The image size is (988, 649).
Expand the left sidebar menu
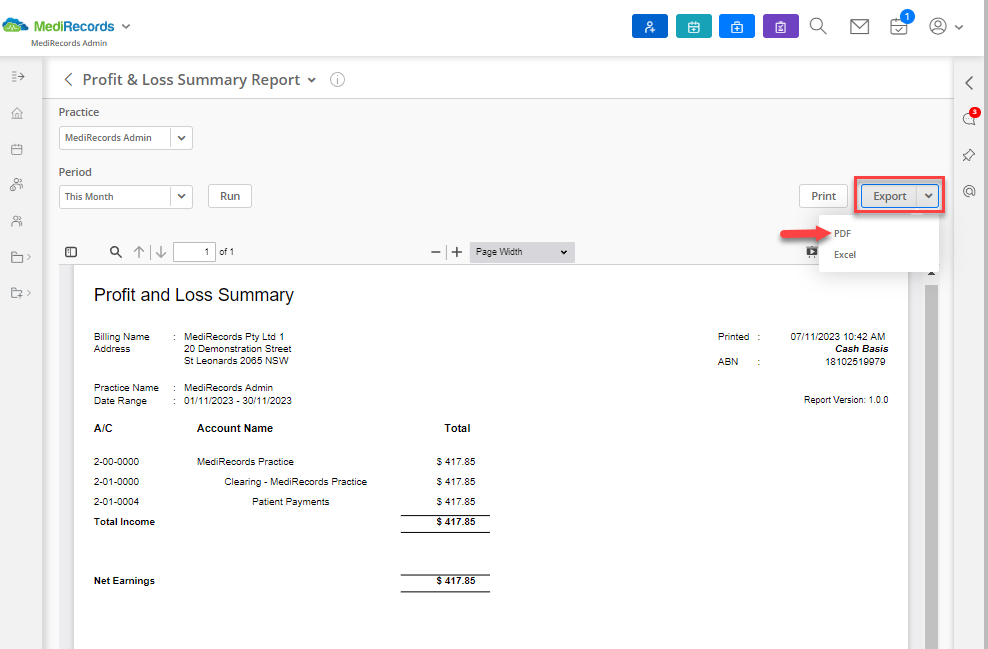[x=18, y=77]
